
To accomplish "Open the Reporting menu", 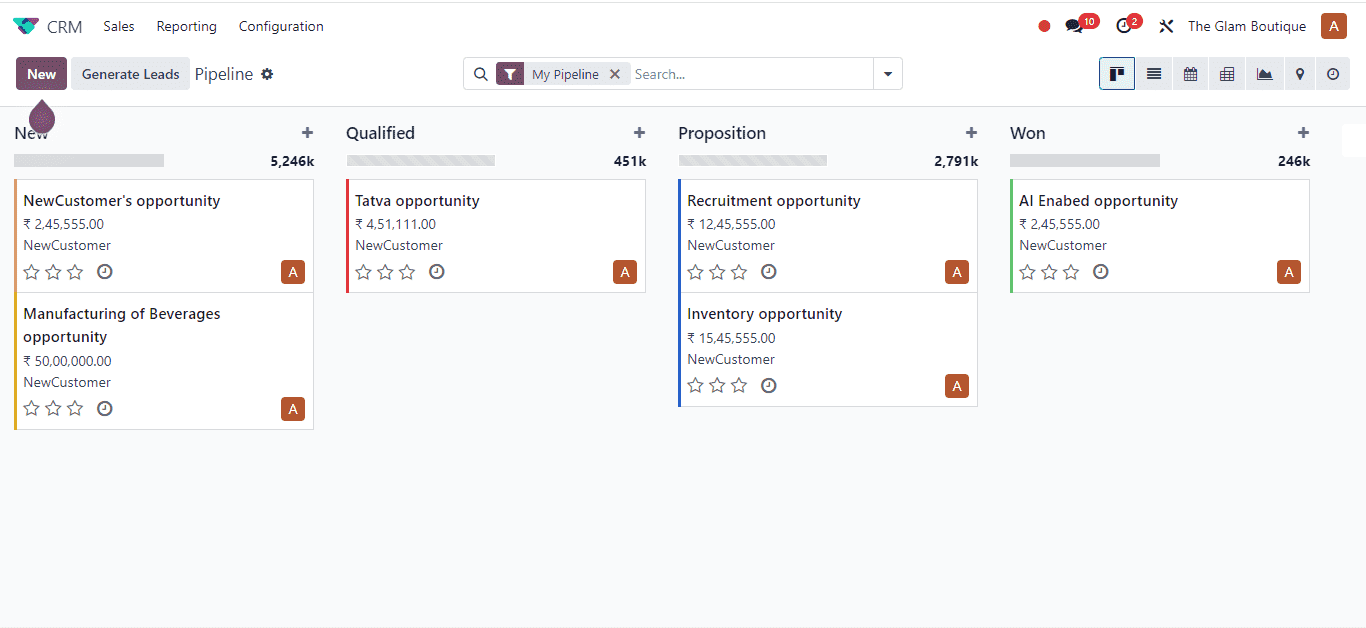I will [x=186, y=26].
